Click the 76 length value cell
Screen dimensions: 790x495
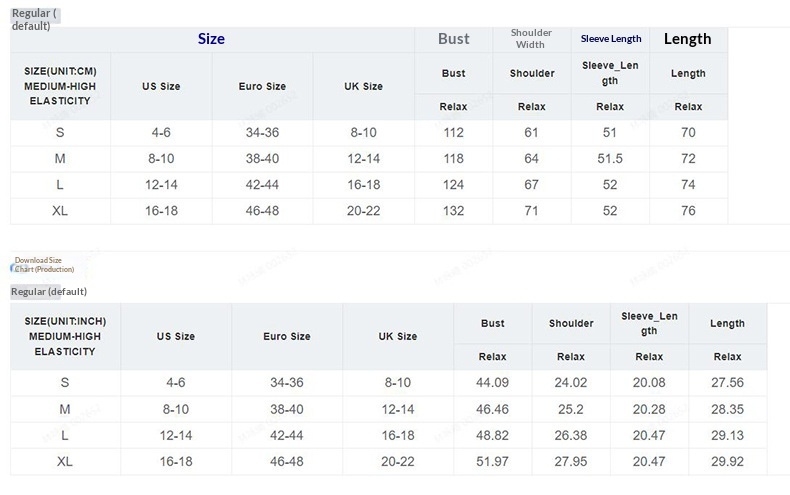688,211
